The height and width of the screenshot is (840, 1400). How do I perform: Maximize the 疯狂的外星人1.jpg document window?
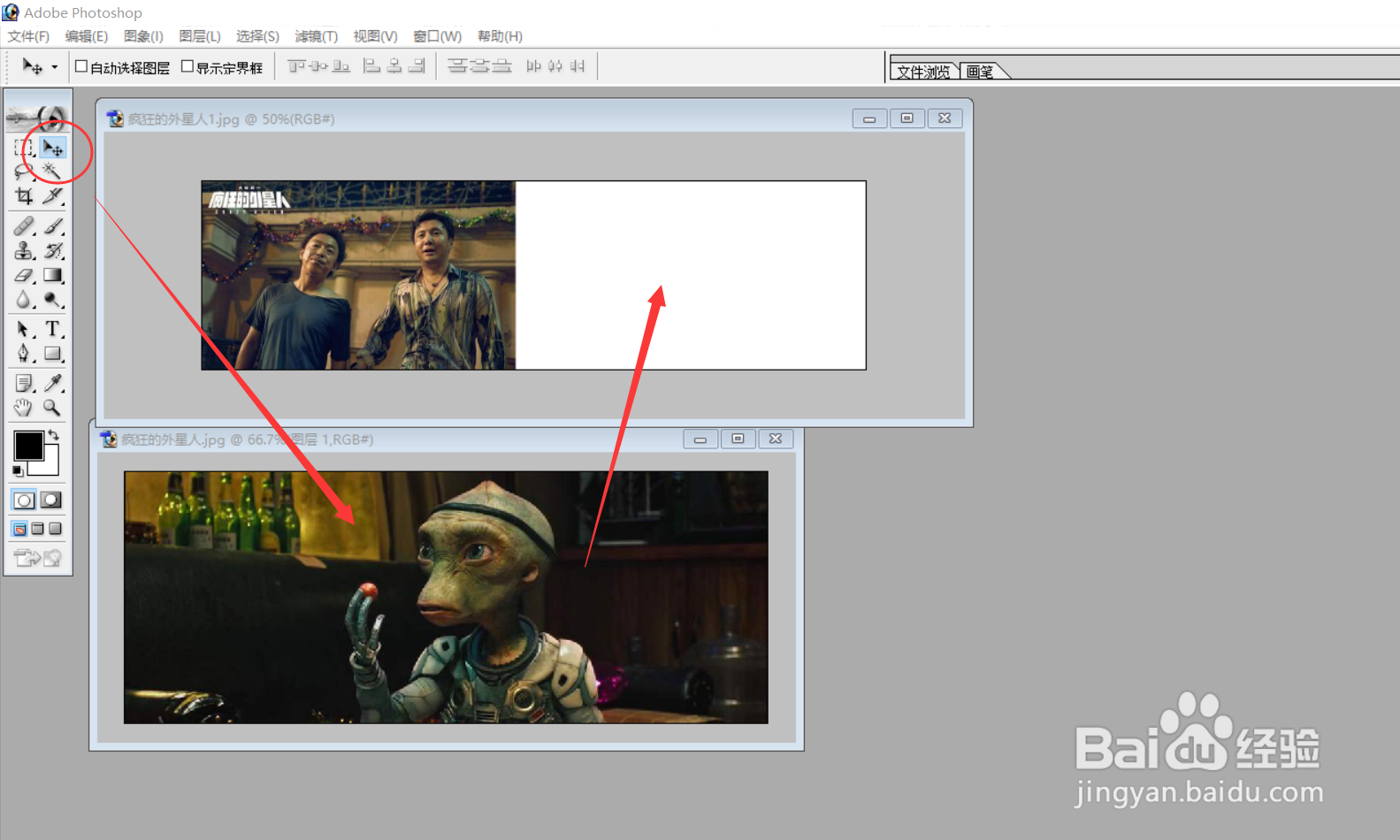(907, 118)
